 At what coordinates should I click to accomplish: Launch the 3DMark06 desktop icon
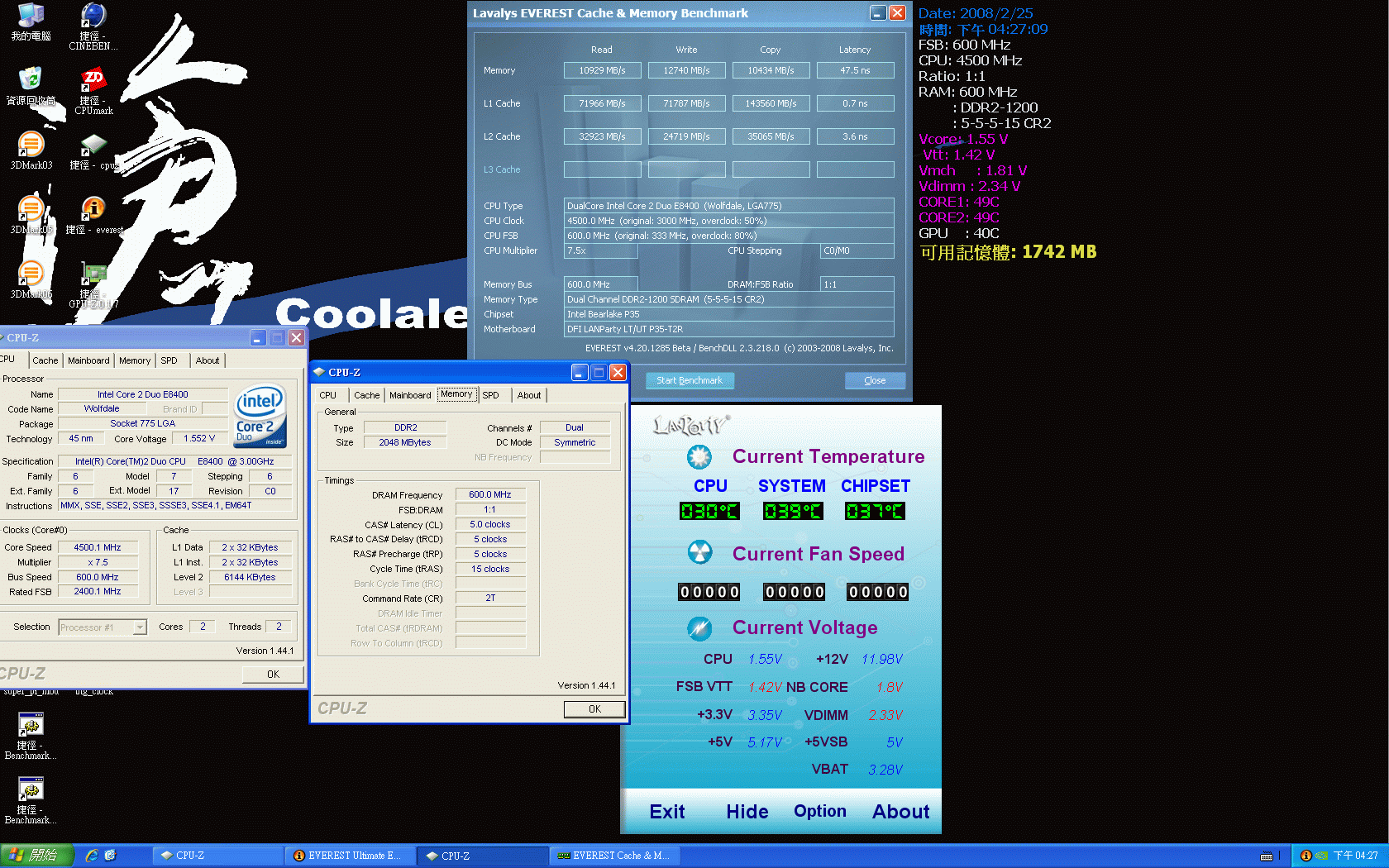point(31,279)
